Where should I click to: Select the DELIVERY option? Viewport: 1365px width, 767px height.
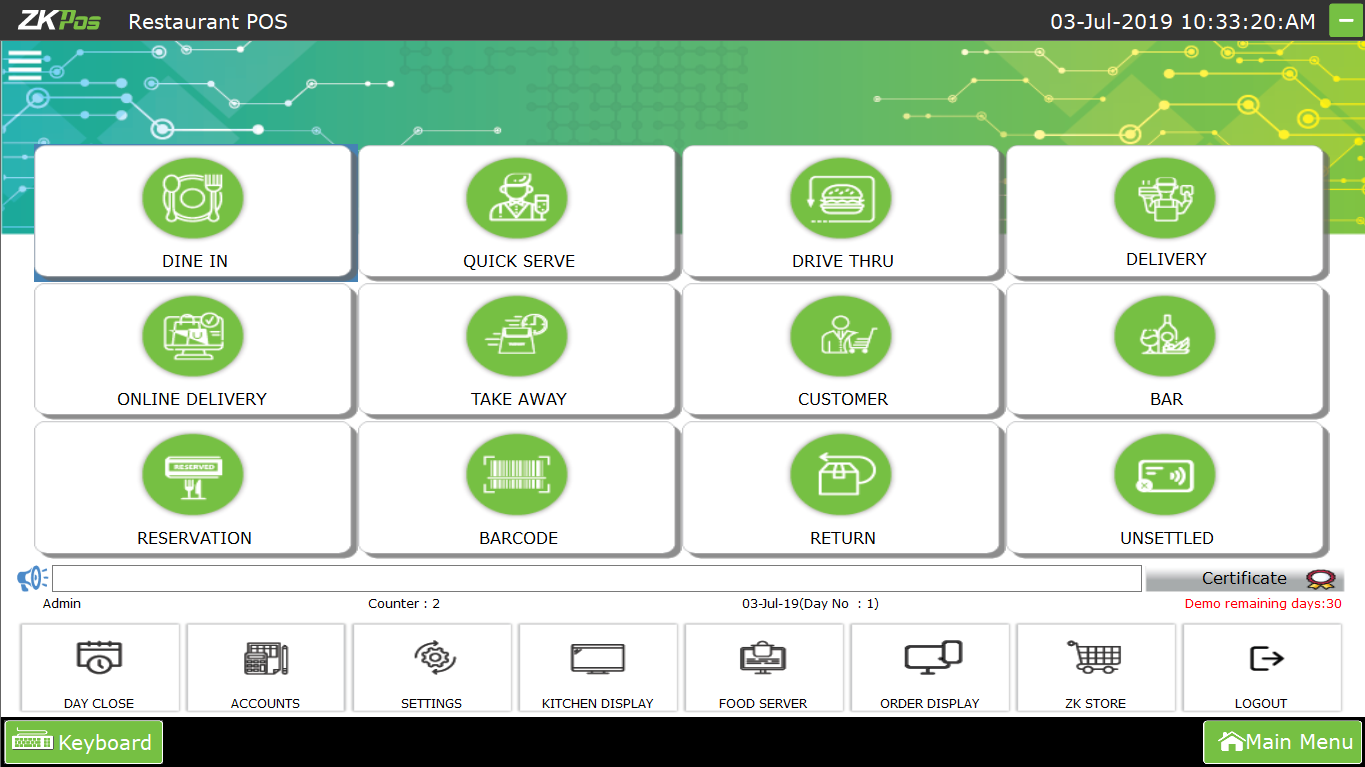pos(1166,212)
